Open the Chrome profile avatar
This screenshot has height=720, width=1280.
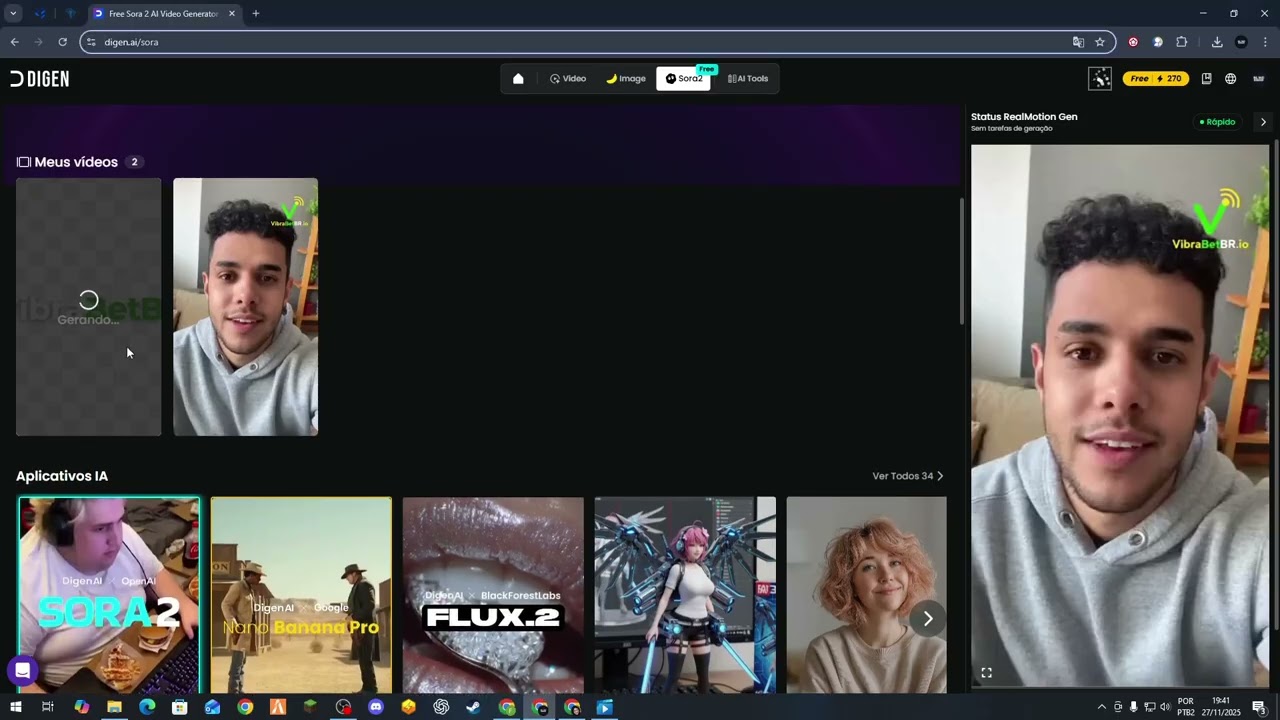(x=1241, y=42)
